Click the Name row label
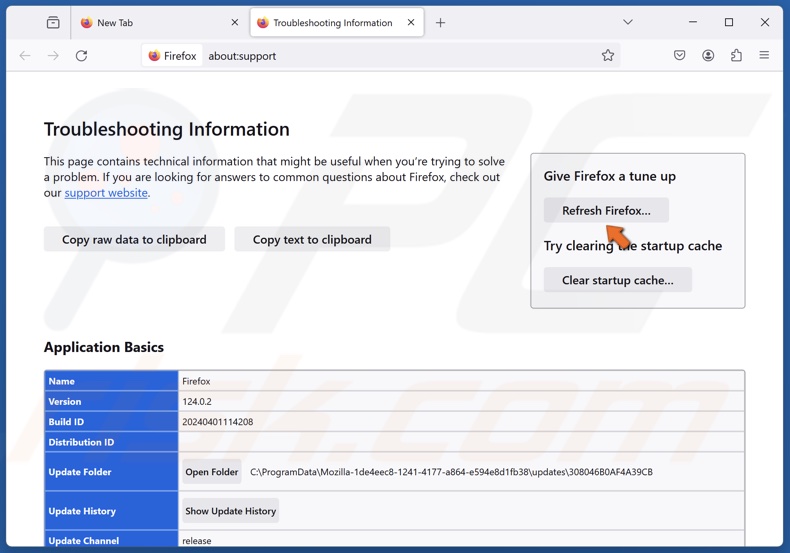 pyautogui.click(x=61, y=381)
